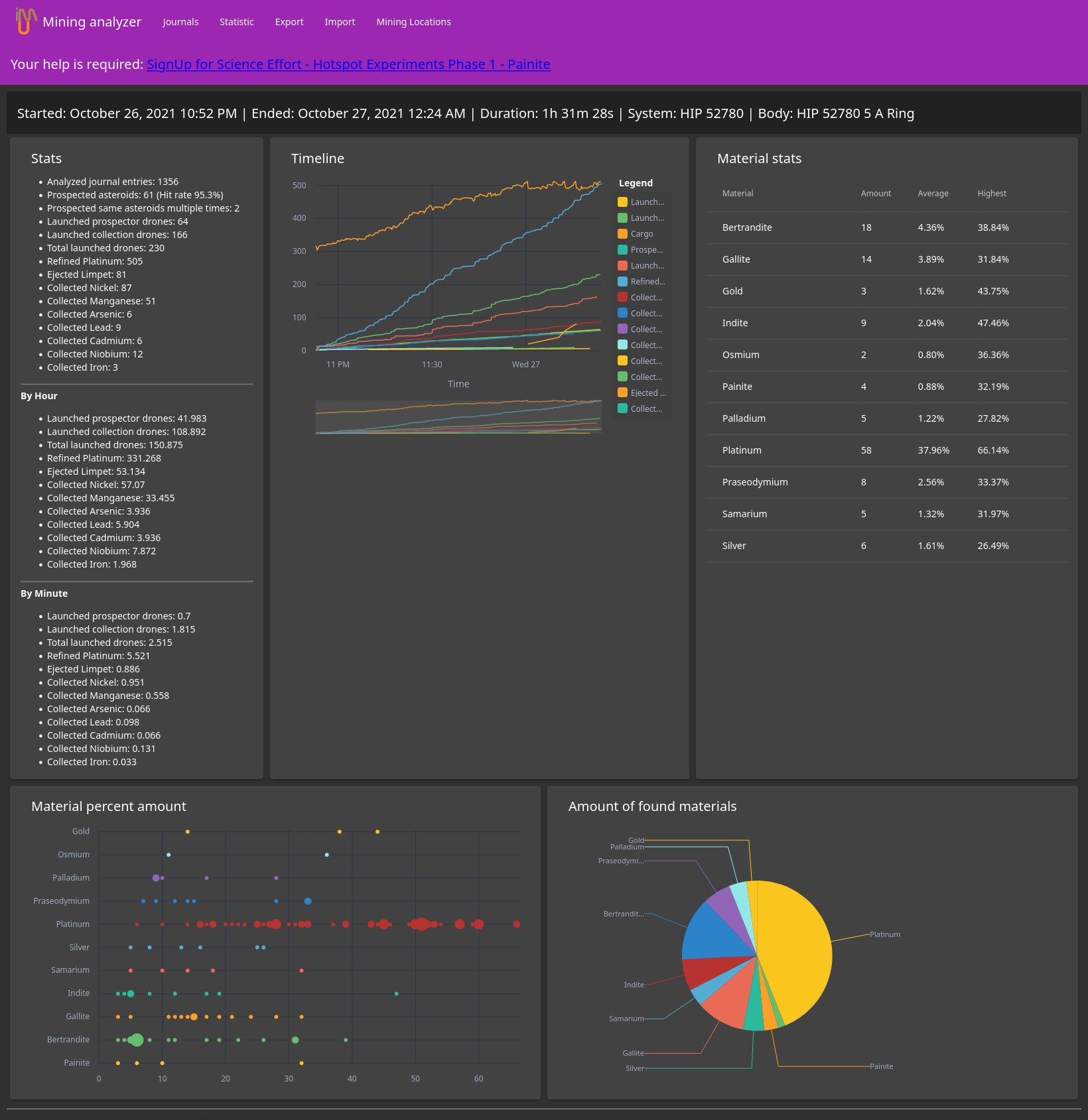Click the large green Bertrandite scatter bubble
Viewport: 1088px width, 1120px height.
tap(137, 1040)
